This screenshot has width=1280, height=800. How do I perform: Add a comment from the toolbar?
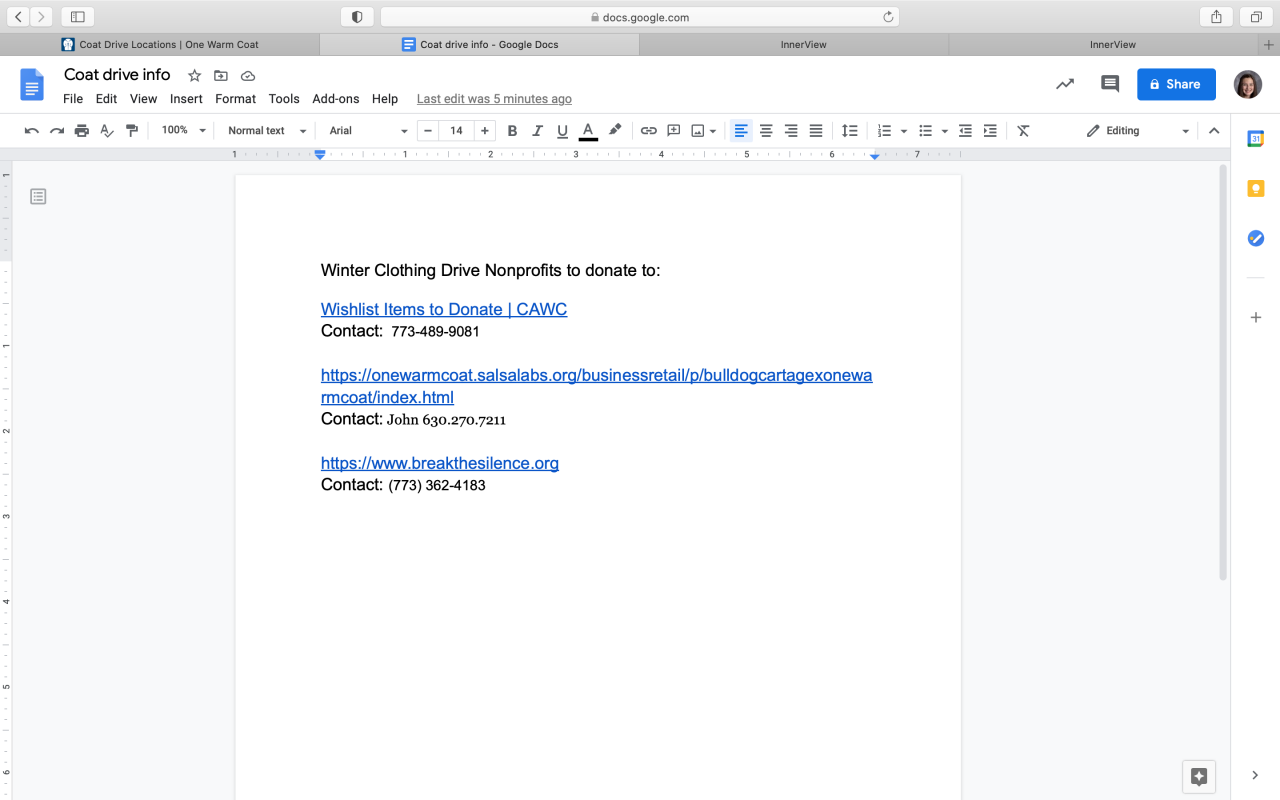674,131
